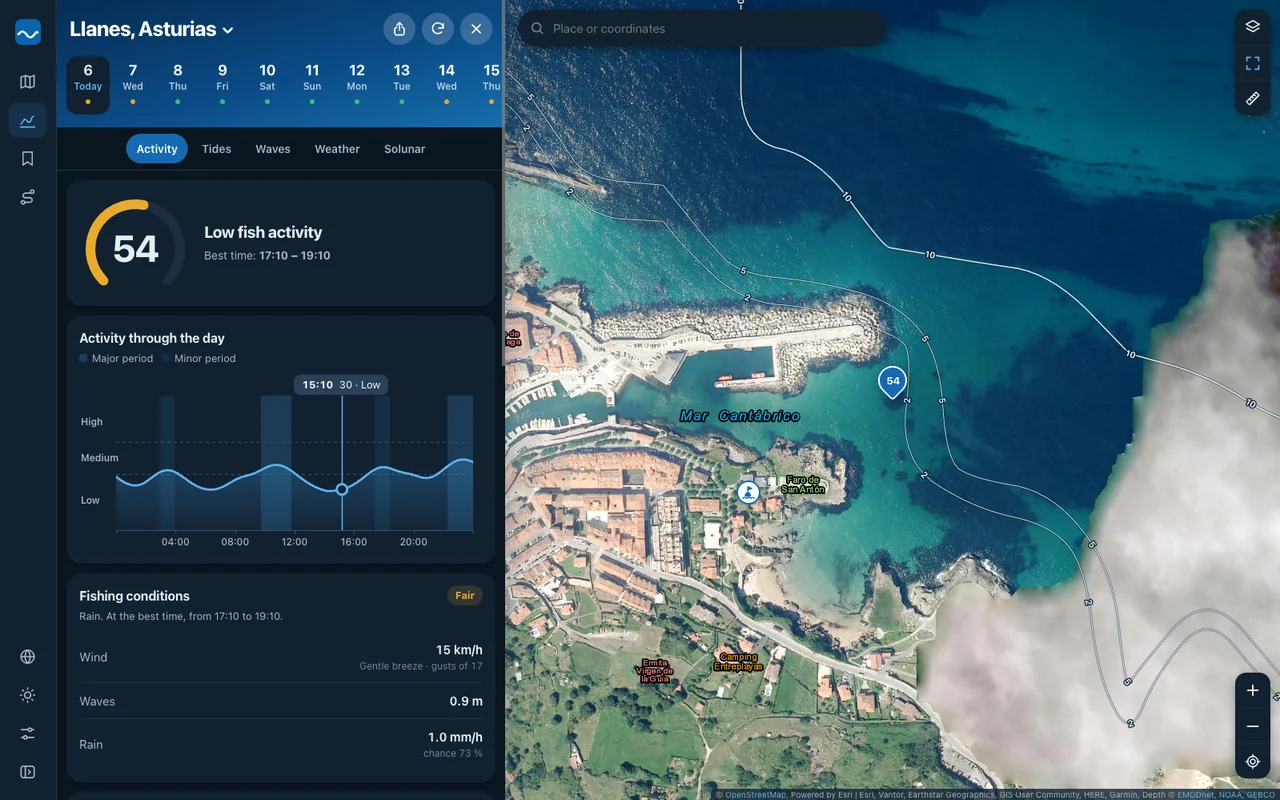
Task: Click the 15:10 marker on the activity chart
Action: point(342,489)
